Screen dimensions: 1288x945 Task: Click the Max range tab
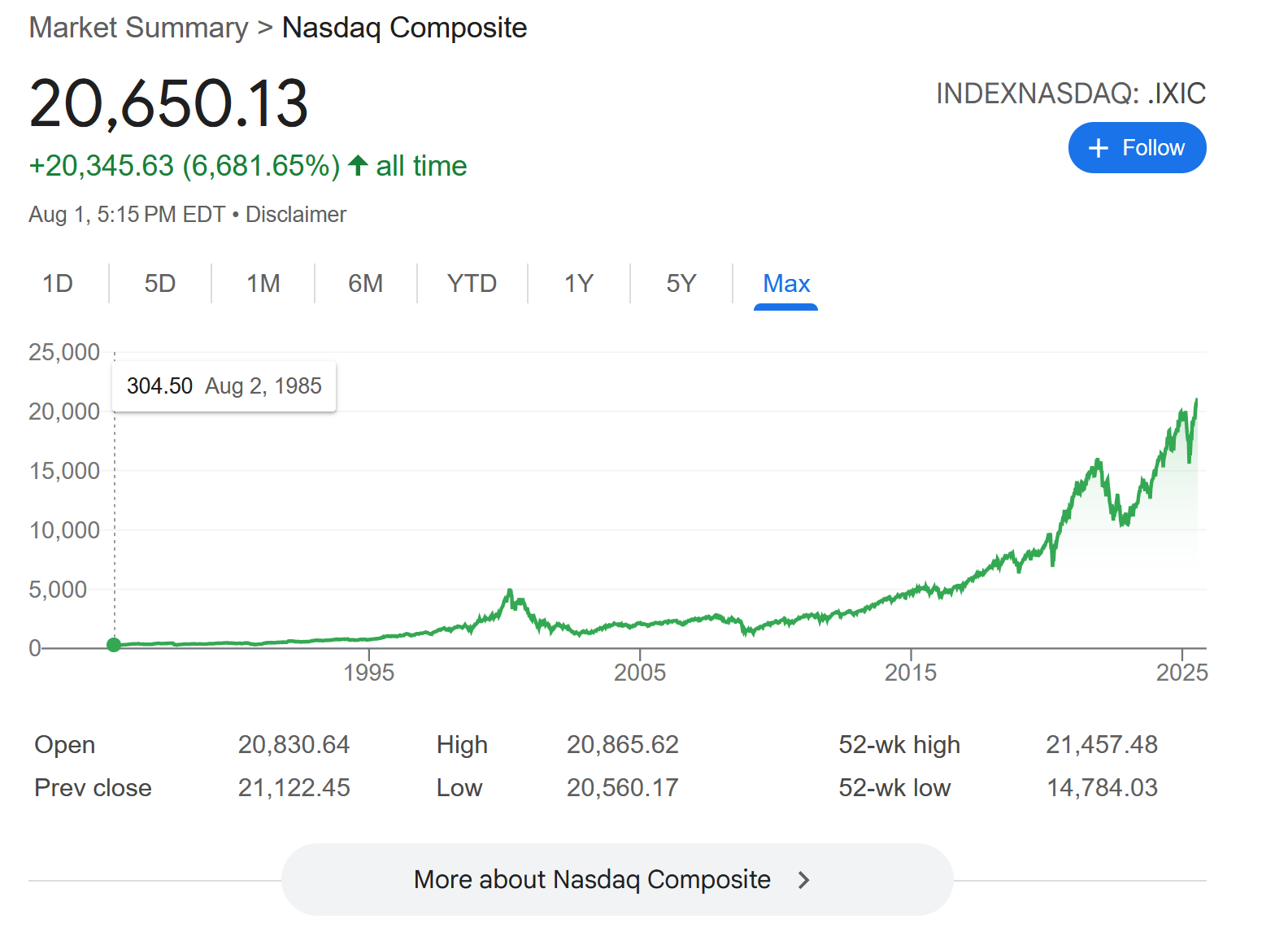785,284
